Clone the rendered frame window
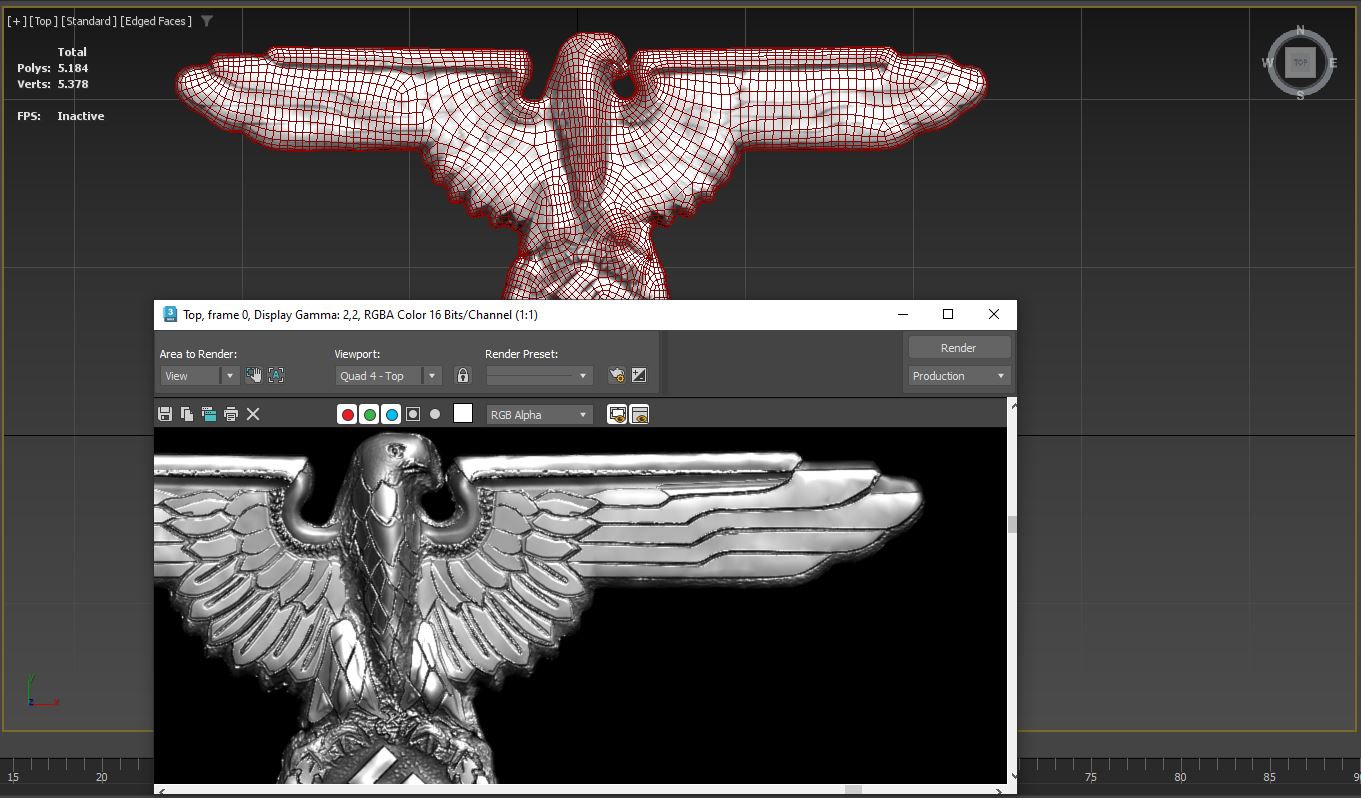 click(x=209, y=414)
